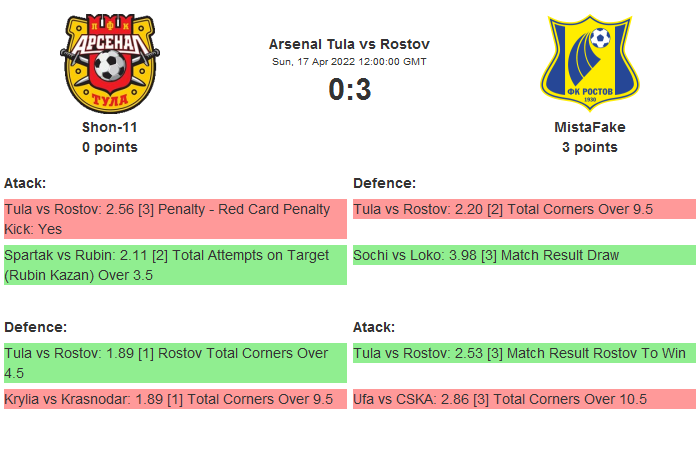Image resolution: width=700 pixels, height=460 pixels.
Task: Click the match date Sun, 17 Apr 2022
Action: (349, 62)
